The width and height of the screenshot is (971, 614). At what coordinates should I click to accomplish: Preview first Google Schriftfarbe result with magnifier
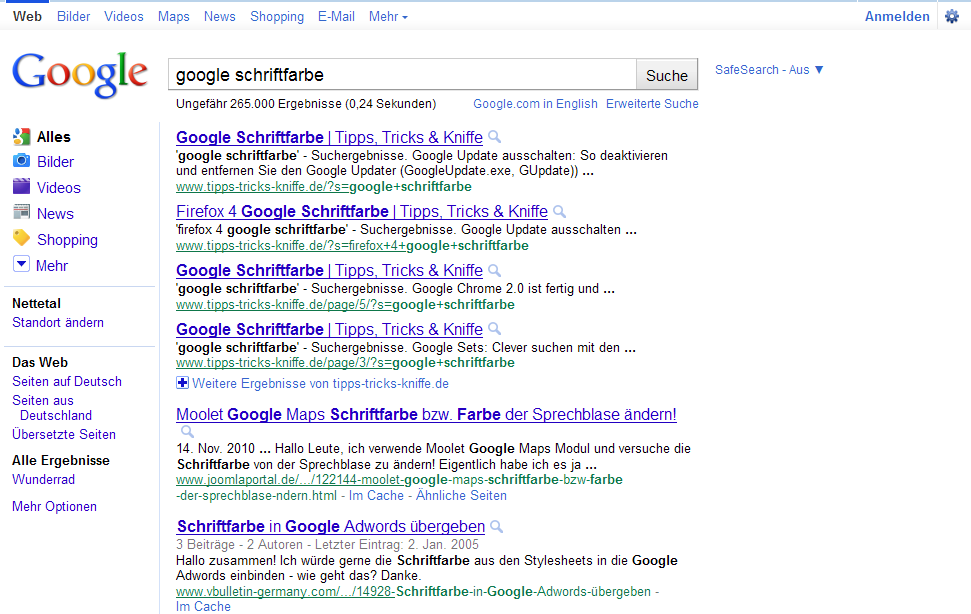[494, 137]
